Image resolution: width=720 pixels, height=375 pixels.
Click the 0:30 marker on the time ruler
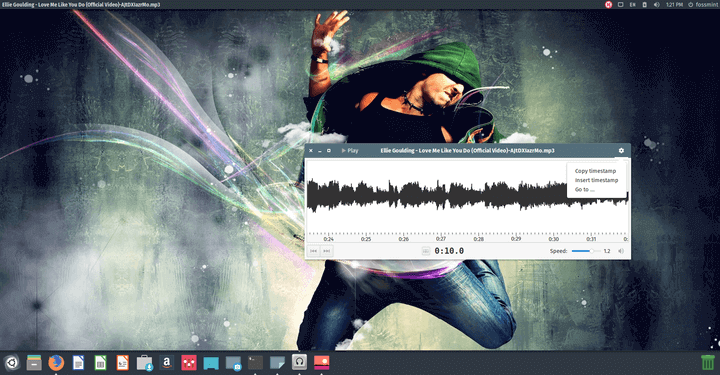click(554, 239)
